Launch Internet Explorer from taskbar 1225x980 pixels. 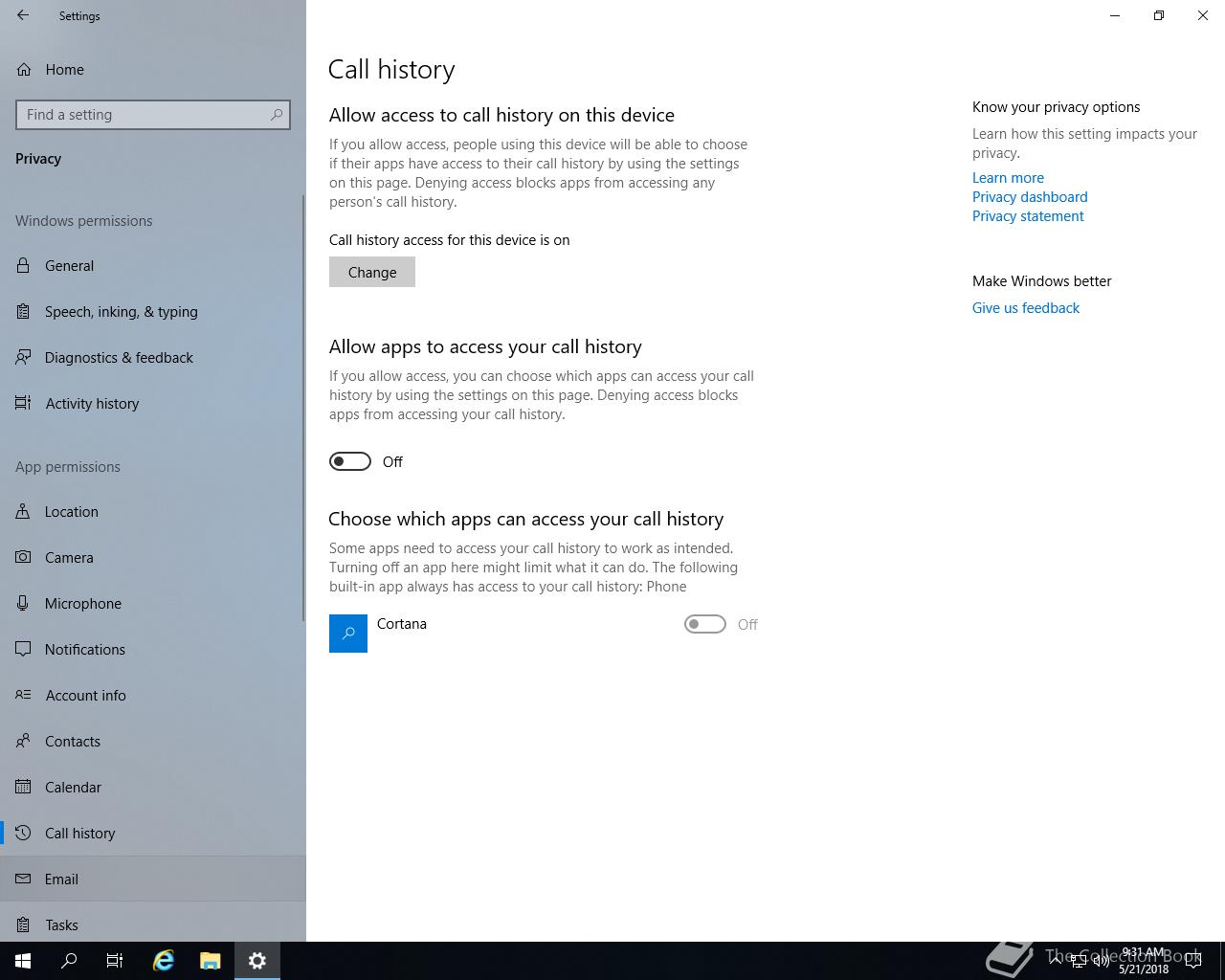point(164,961)
